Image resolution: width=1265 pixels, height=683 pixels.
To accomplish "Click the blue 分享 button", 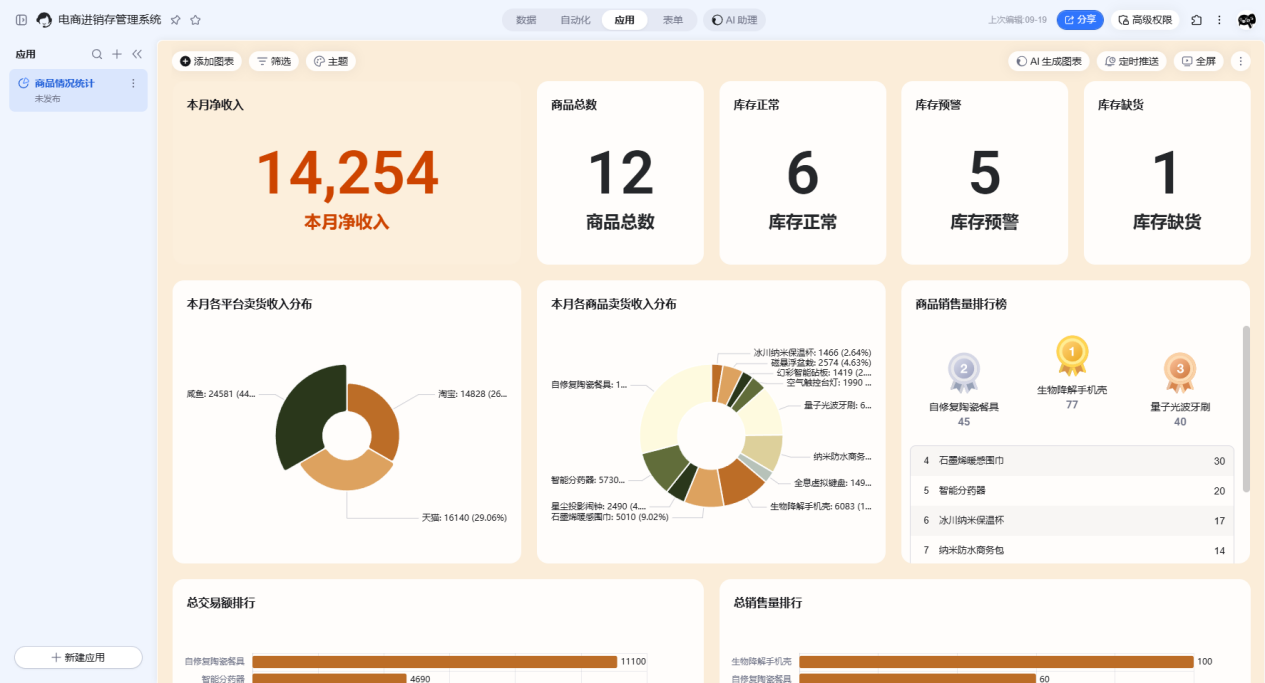I will coord(1080,20).
